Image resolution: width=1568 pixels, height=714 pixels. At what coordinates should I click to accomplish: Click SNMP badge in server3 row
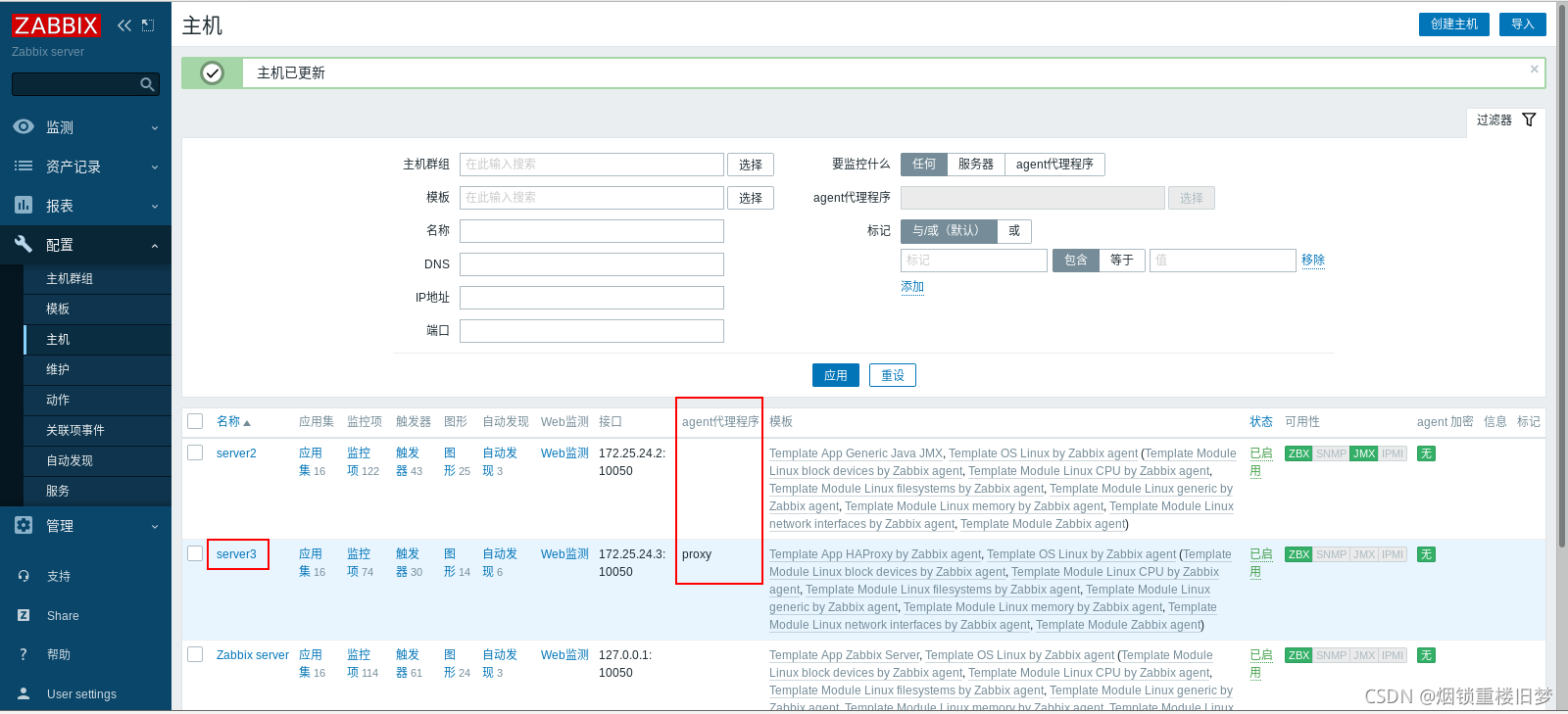point(1331,554)
